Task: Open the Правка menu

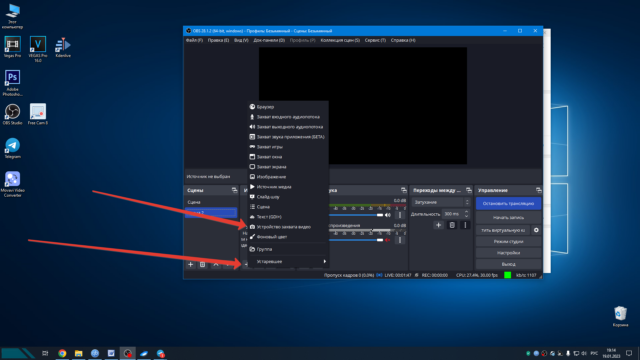Action: point(218,40)
